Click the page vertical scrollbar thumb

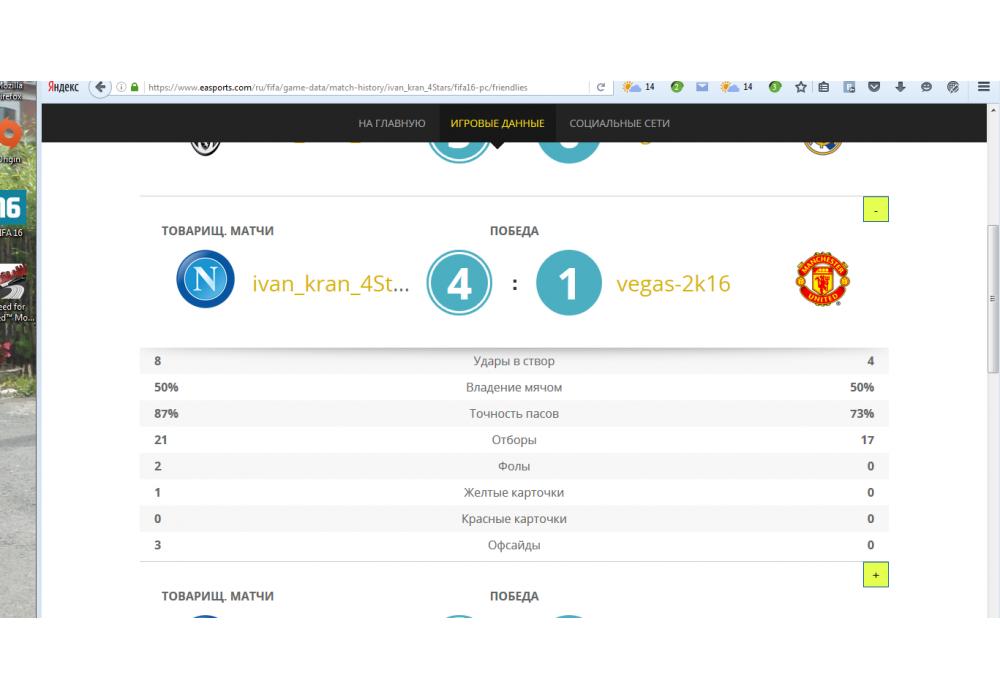pyautogui.click(x=992, y=298)
